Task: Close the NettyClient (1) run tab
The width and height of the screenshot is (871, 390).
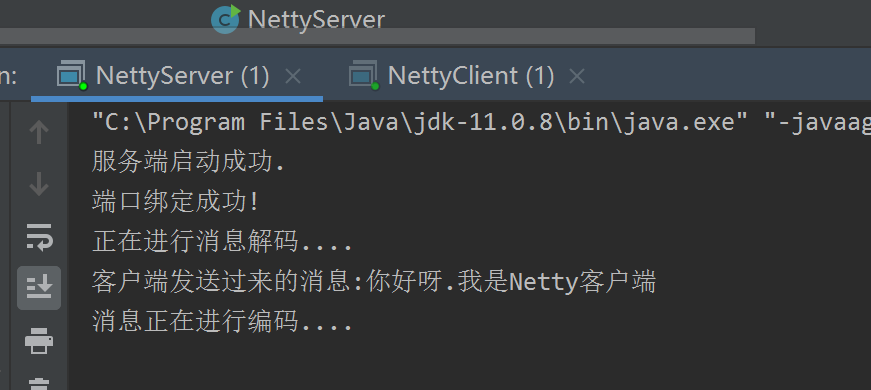Action: tap(577, 76)
